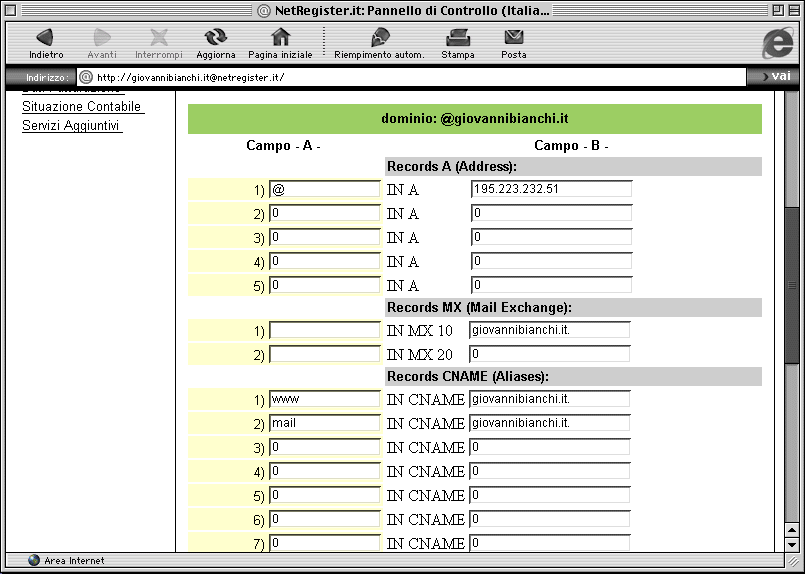Click the Stampa printer icon
The height and width of the screenshot is (574, 805).
pos(458,37)
